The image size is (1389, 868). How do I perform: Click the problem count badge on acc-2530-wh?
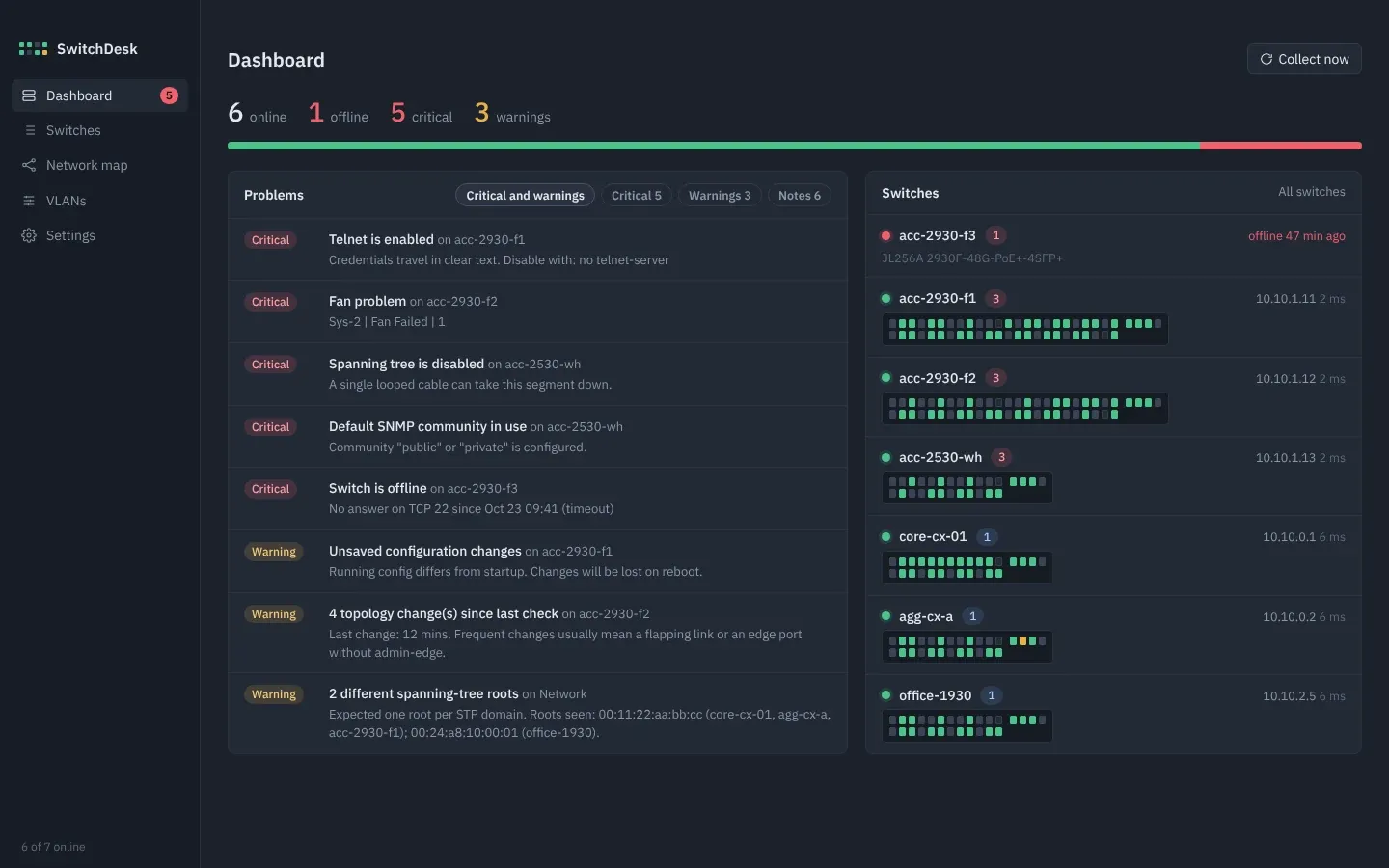coord(1002,457)
